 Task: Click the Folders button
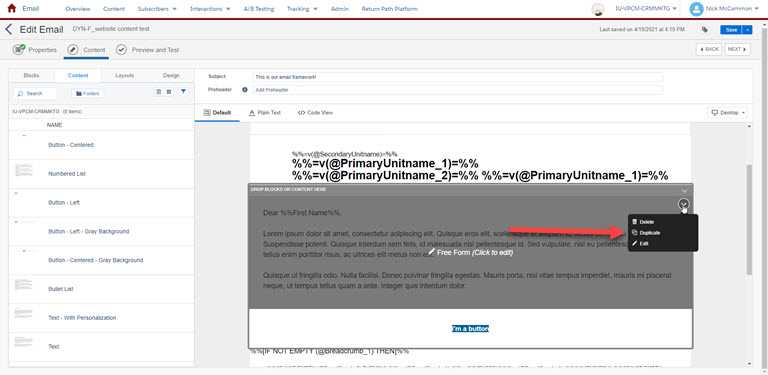coord(87,93)
